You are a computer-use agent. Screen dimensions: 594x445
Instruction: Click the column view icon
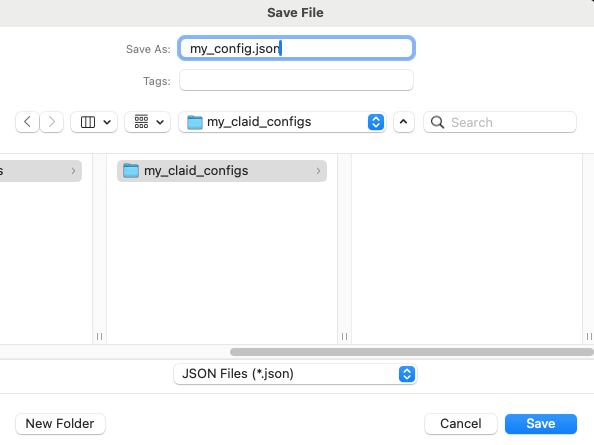pos(88,122)
